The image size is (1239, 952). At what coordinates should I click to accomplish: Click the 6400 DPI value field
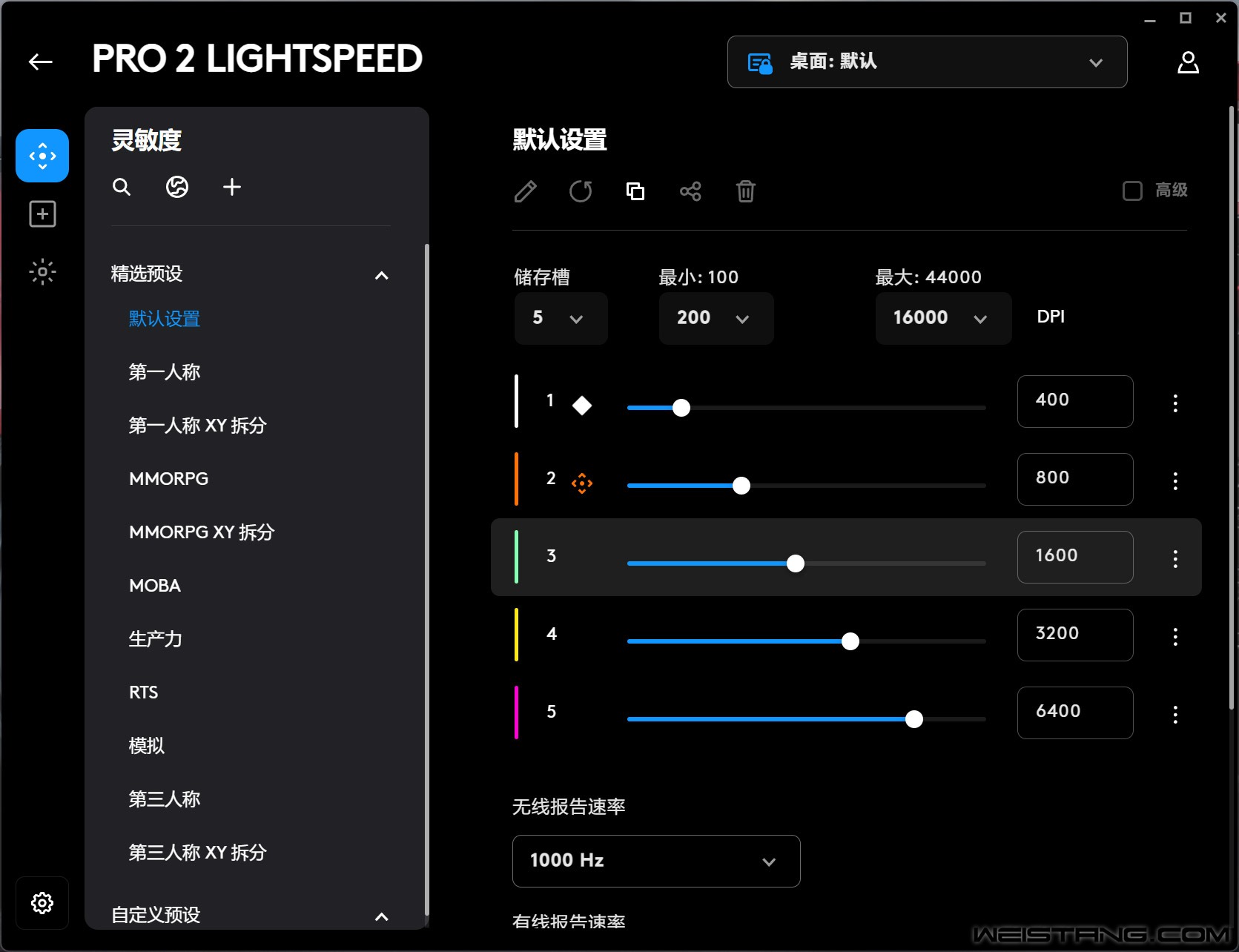(1075, 713)
